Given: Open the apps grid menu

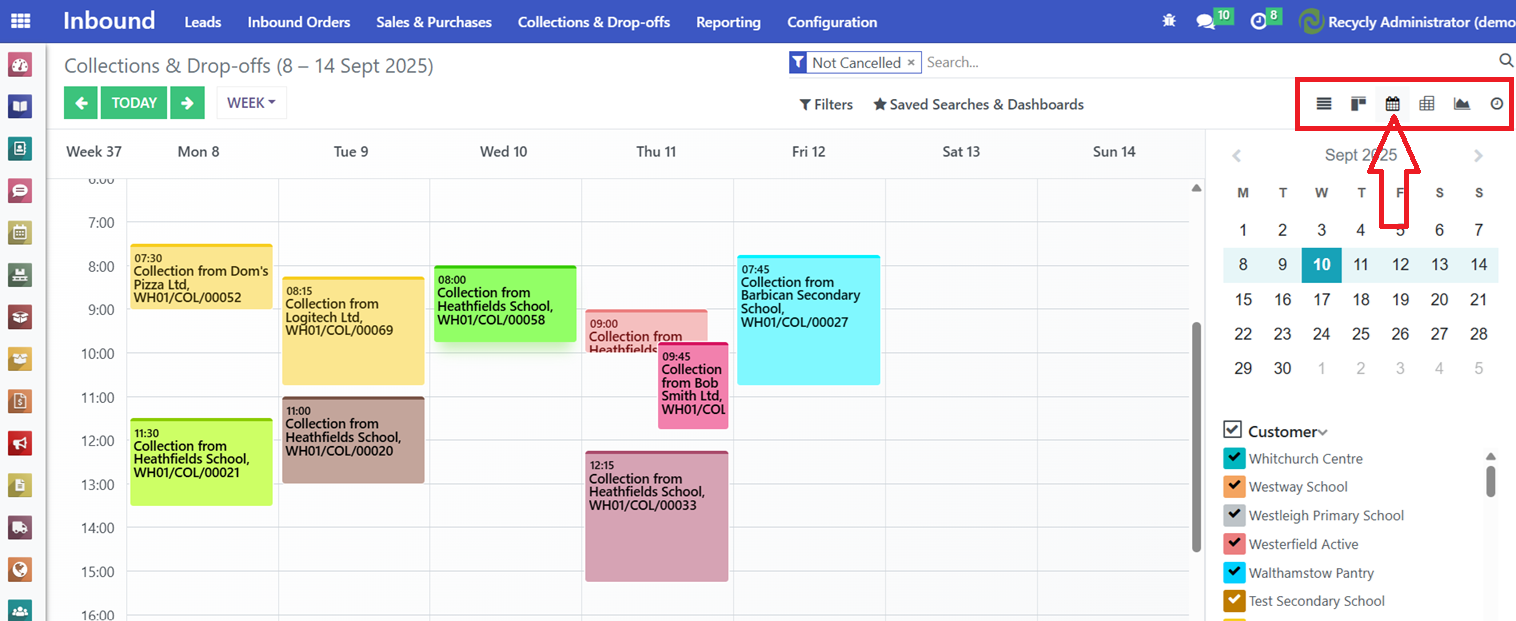Looking at the screenshot, I should (x=20, y=21).
